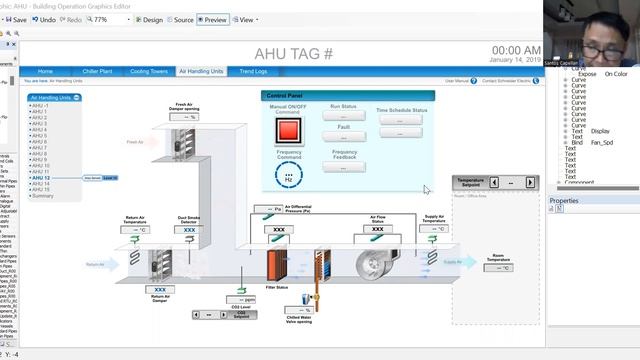Click the Duct Smoke Detector XXX value
Image resolution: width=640 pixels, height=360 pixels.
tap(189, 230)
